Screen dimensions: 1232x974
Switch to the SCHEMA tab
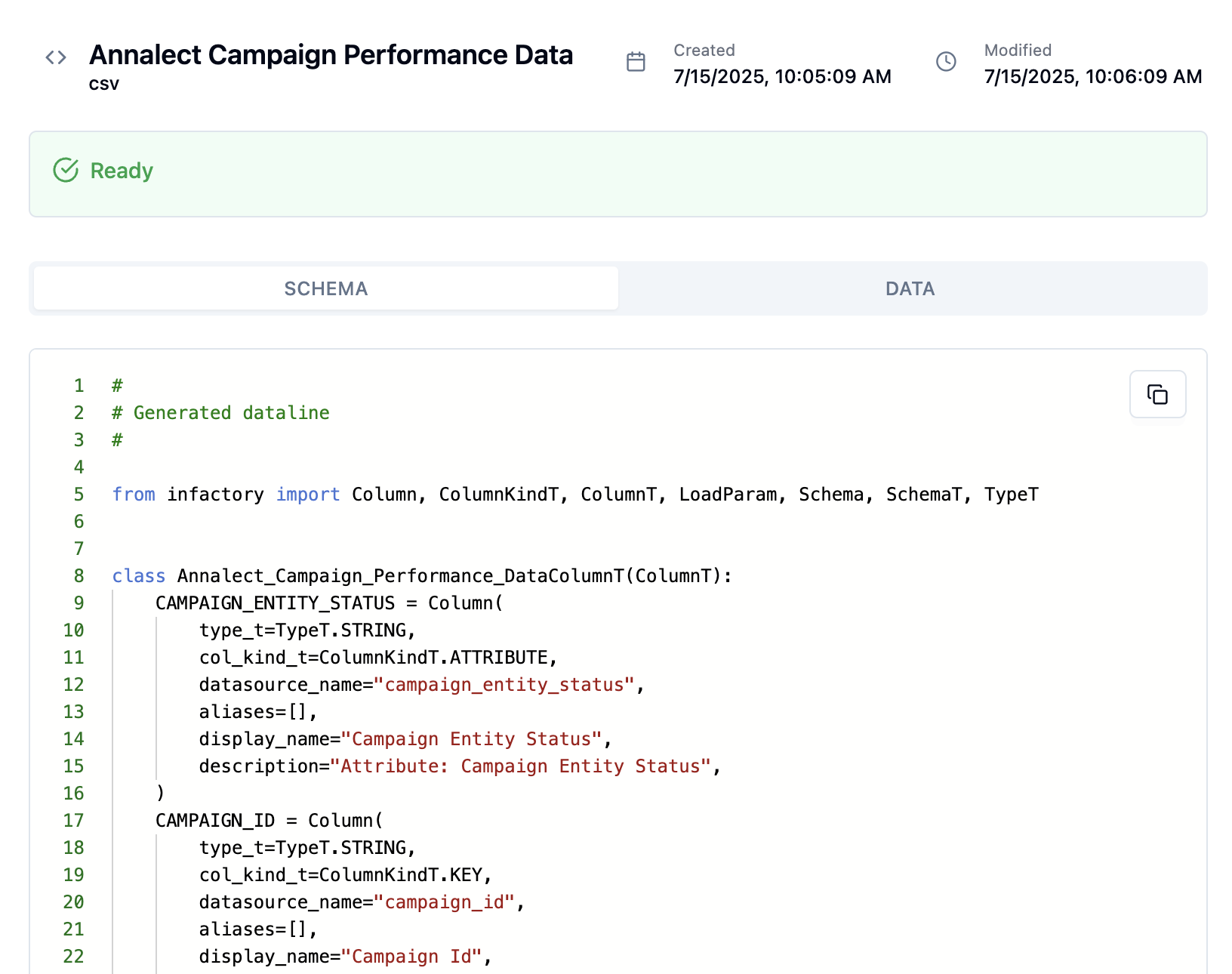coord(326,288)
